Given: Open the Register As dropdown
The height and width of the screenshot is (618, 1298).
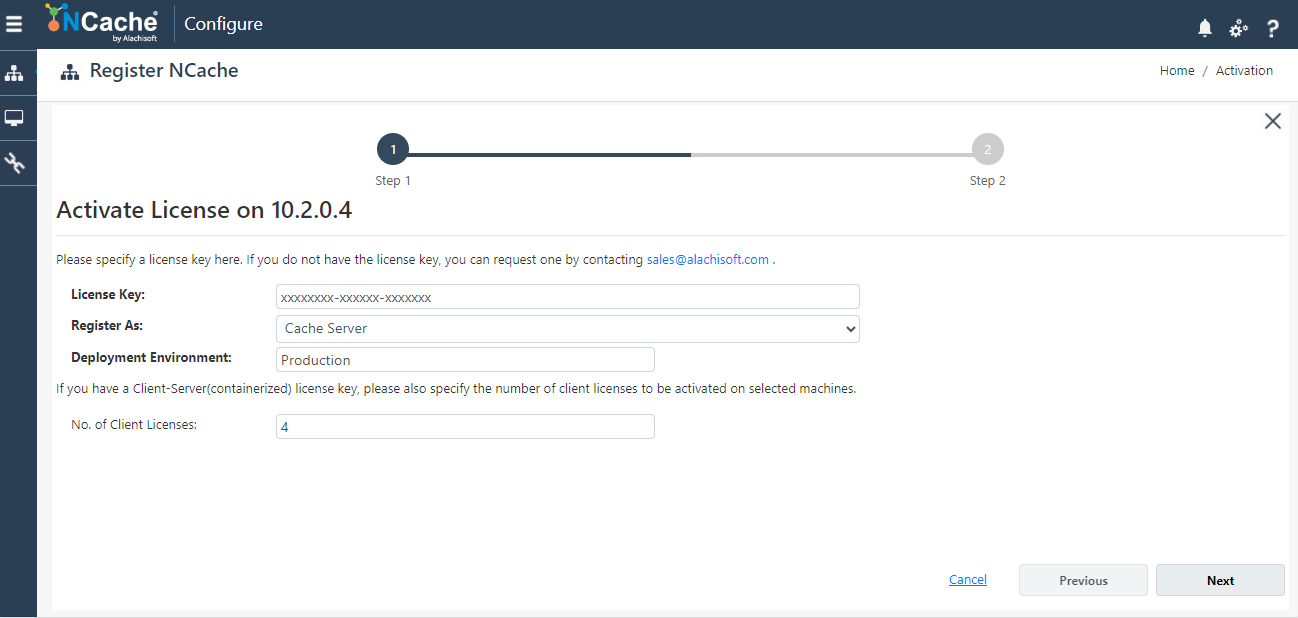Looking at the screenshot, I should coord(568,328).
